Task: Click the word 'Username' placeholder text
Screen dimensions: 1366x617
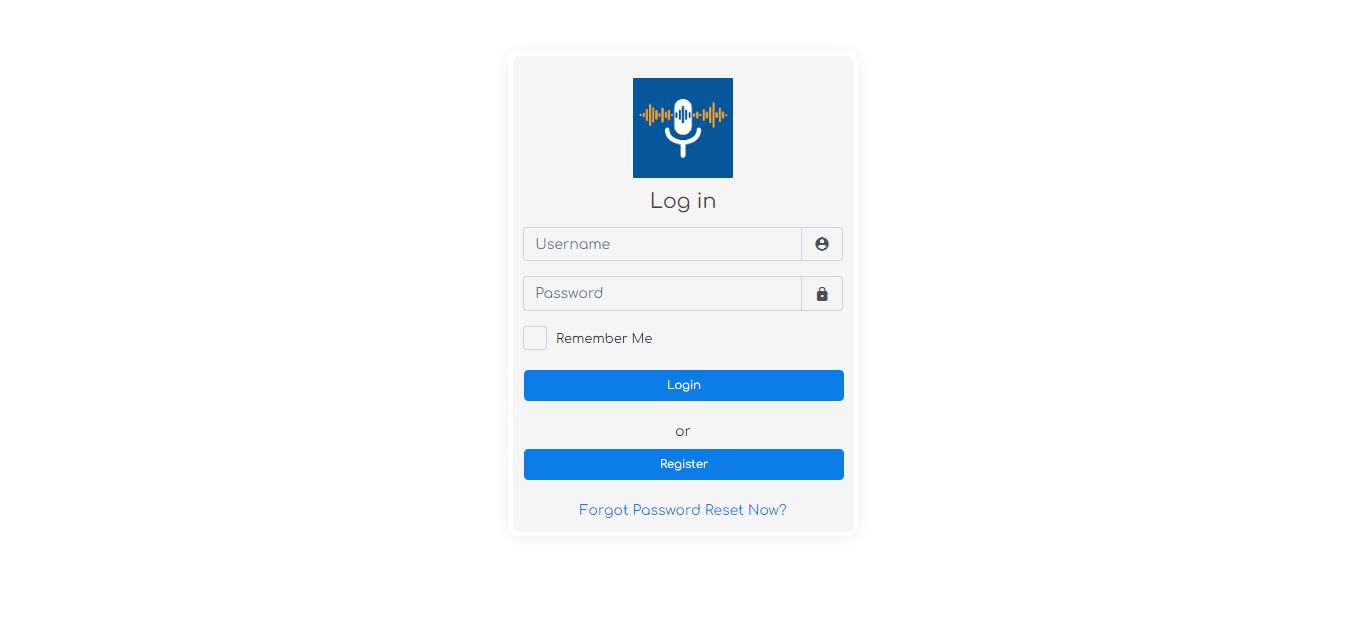Action: (573, 244)
